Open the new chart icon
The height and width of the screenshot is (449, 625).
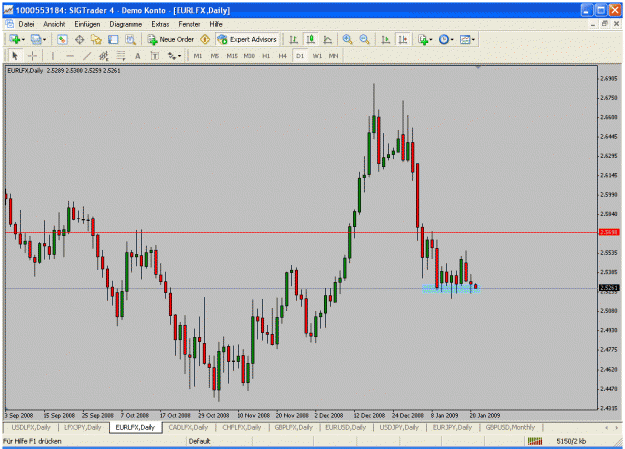tap(15, 39)
